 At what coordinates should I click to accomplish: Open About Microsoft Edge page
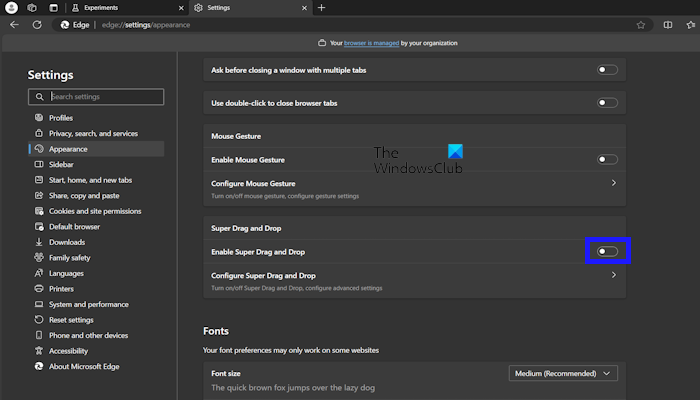click(83, 366)
